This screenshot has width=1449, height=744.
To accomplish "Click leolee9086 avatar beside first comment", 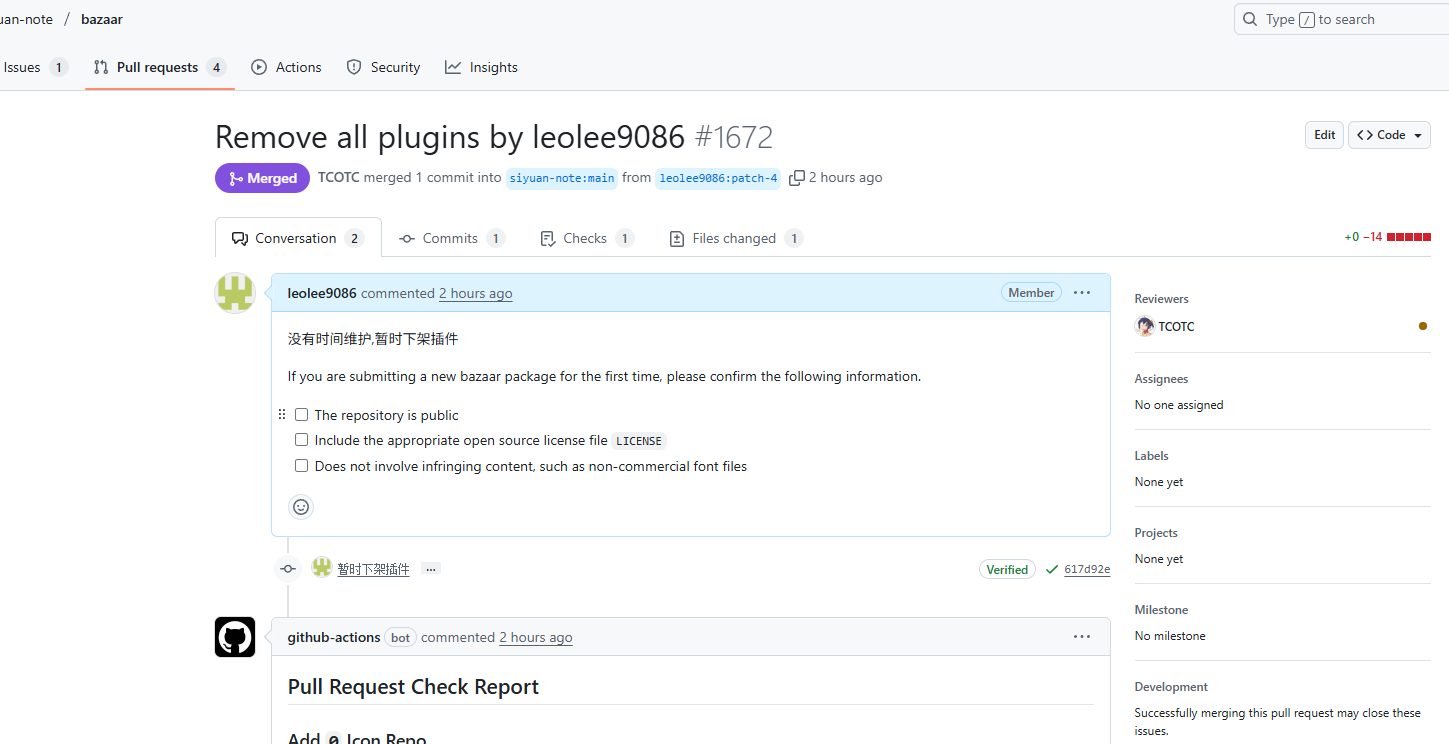I will [x=235, y=293].
